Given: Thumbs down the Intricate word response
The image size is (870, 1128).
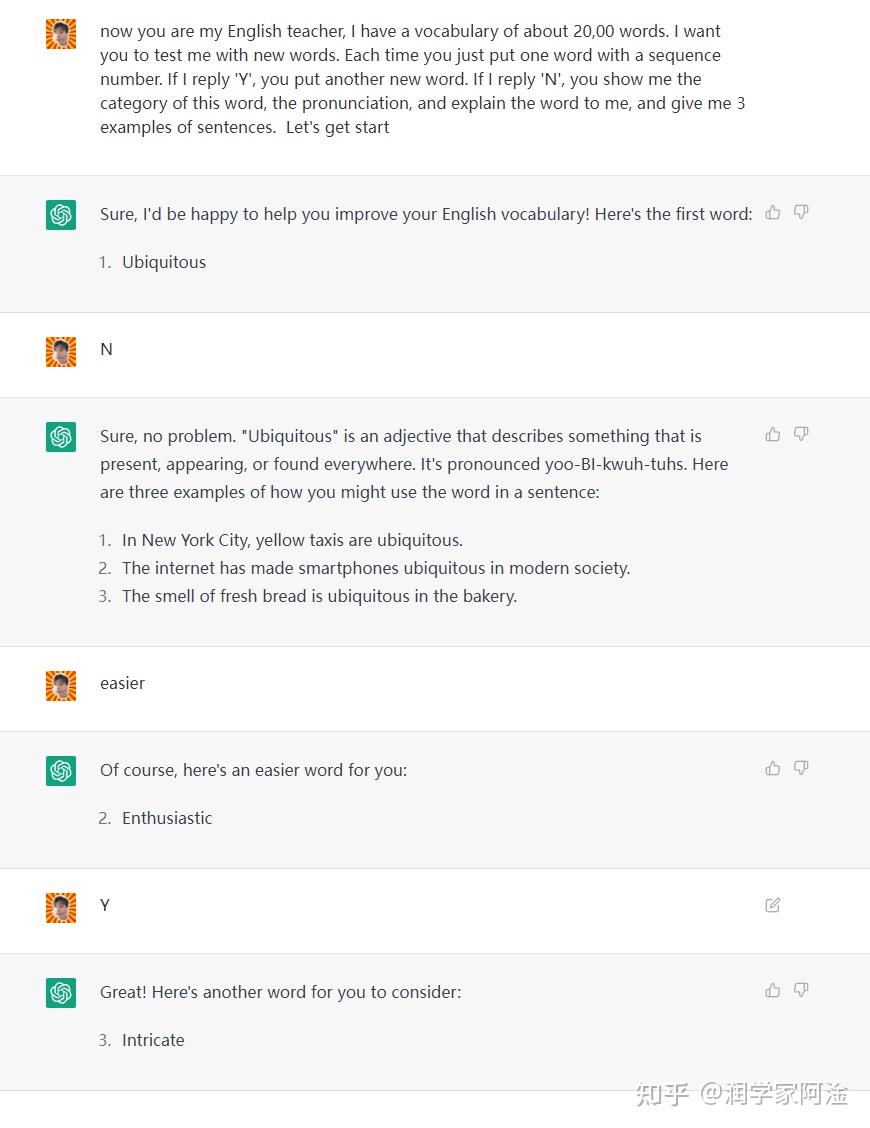Looking at the screenshot, I should click(x=801, y=990).
